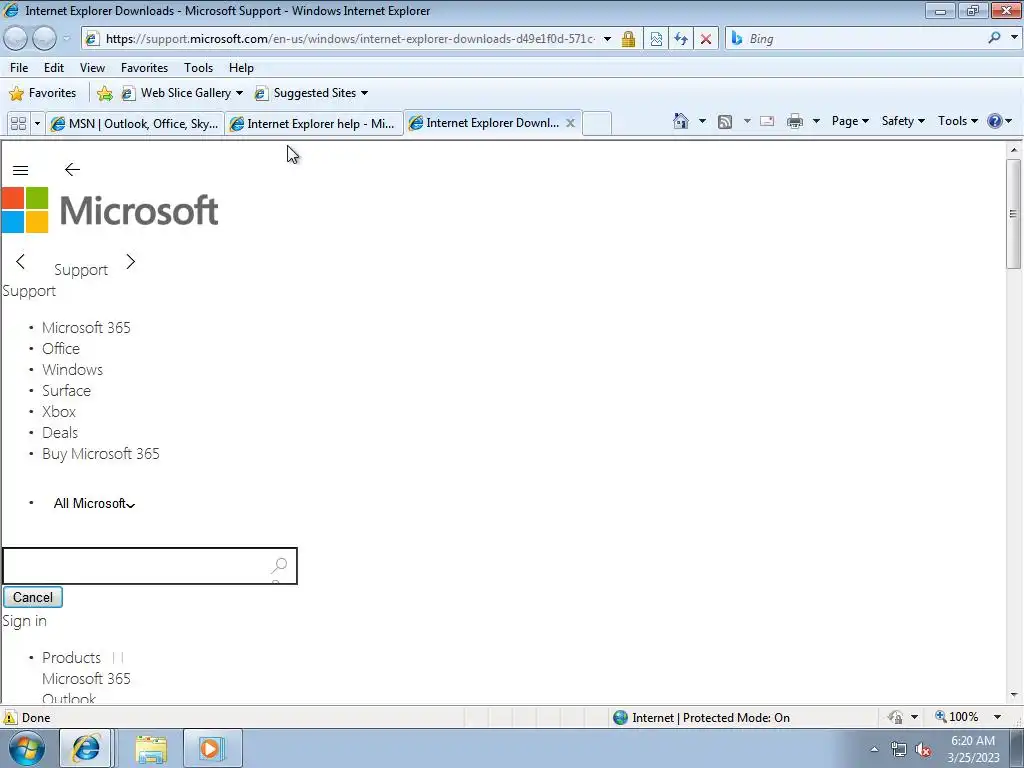Open the Page command bar menu
Viewport: 1024px width, 768px height.
(x=850, y=121)
